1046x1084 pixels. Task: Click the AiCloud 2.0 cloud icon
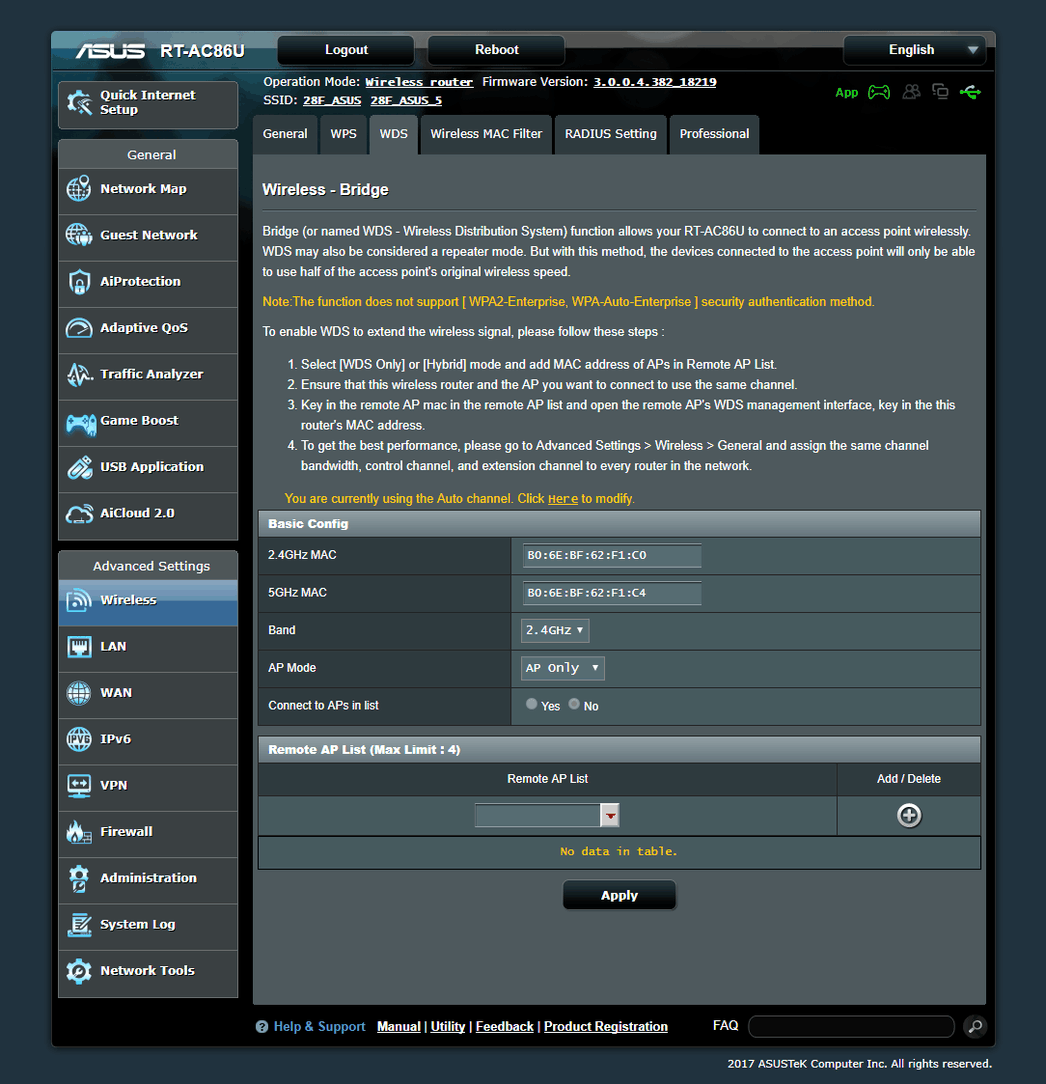79,514
